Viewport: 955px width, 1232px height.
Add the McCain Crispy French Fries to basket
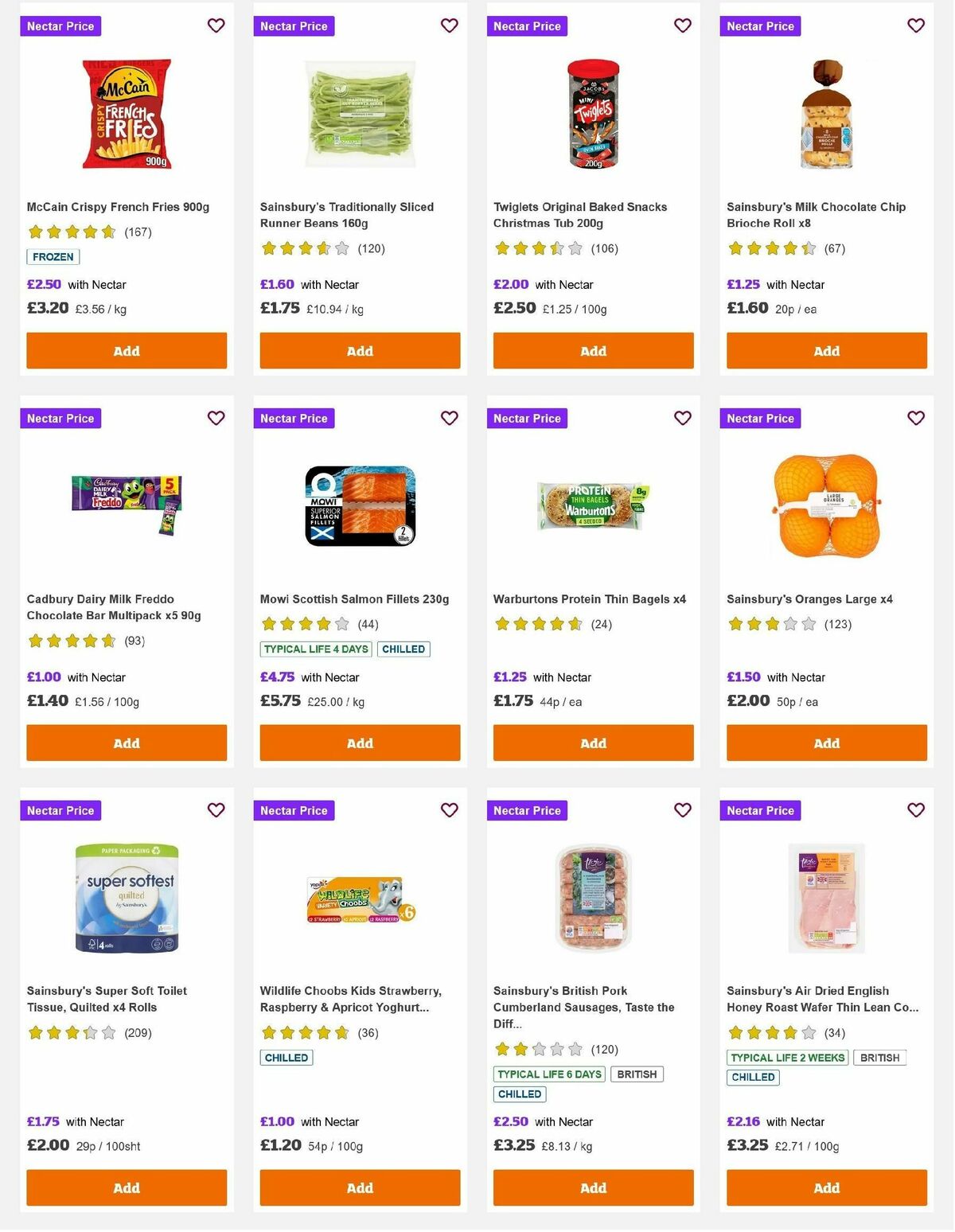pyautogui.click(x=126, y=350)
